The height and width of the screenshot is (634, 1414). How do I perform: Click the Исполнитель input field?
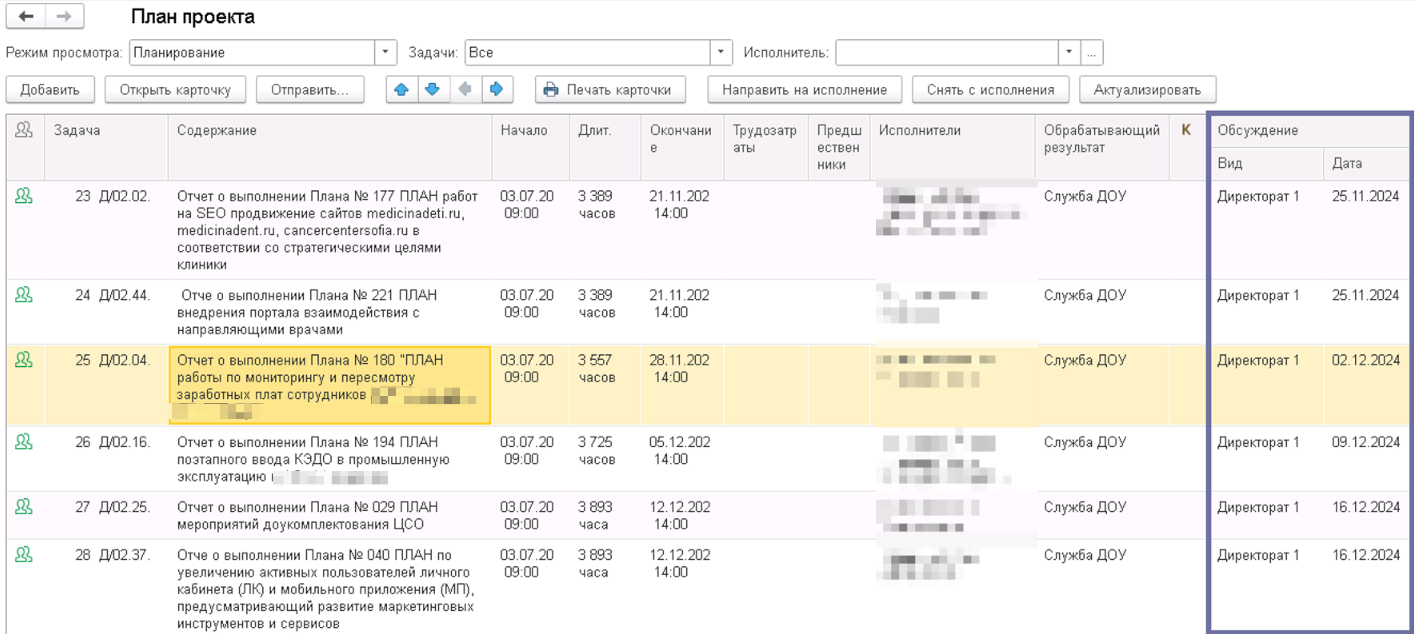[947, 52]
